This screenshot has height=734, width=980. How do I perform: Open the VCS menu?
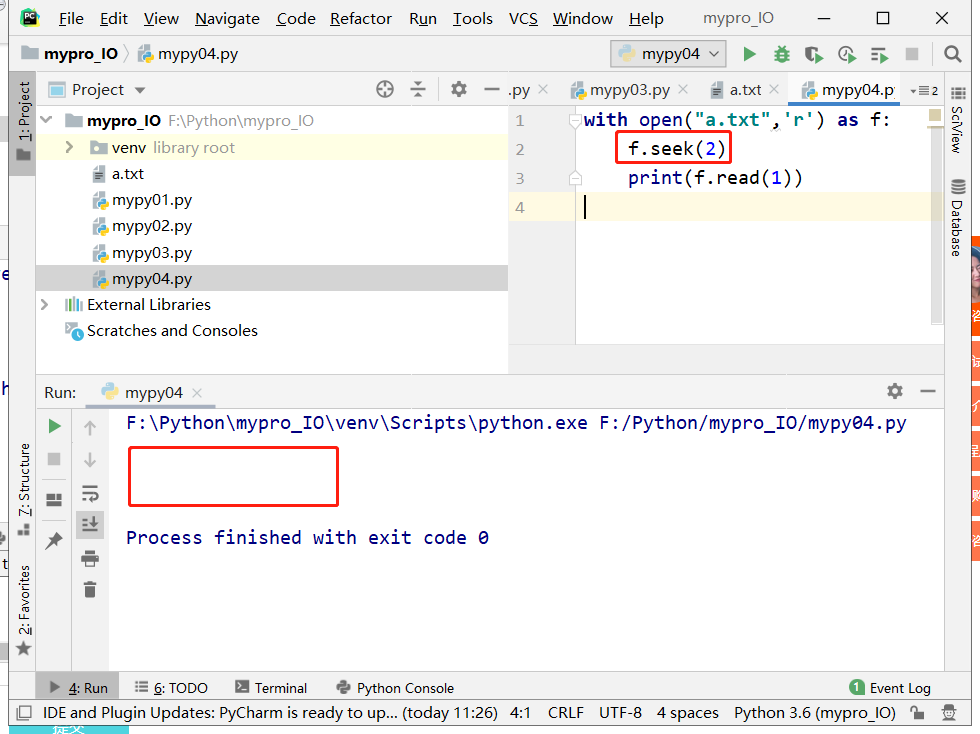523,19
